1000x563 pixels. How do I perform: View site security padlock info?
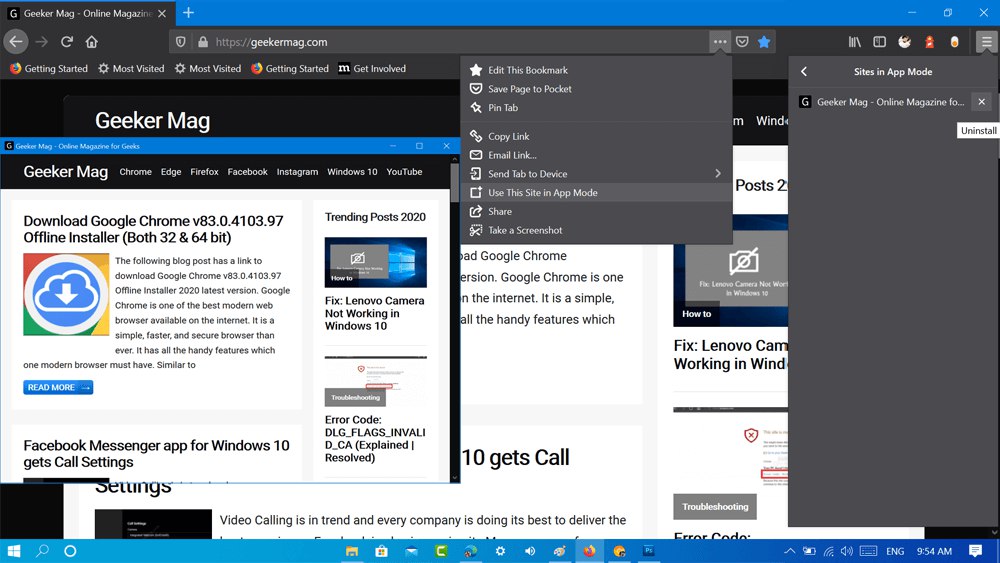pos(203,42)
